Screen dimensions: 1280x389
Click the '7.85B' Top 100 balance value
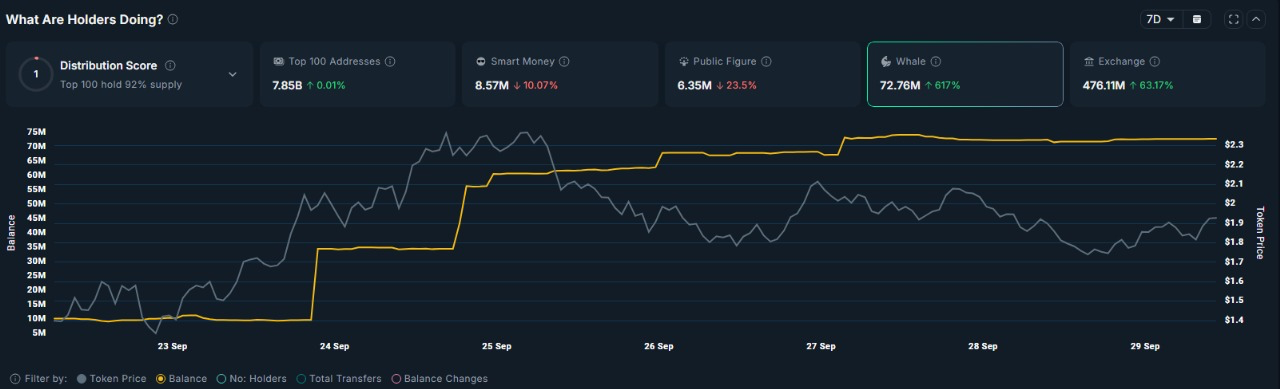(x=288, y=85)
